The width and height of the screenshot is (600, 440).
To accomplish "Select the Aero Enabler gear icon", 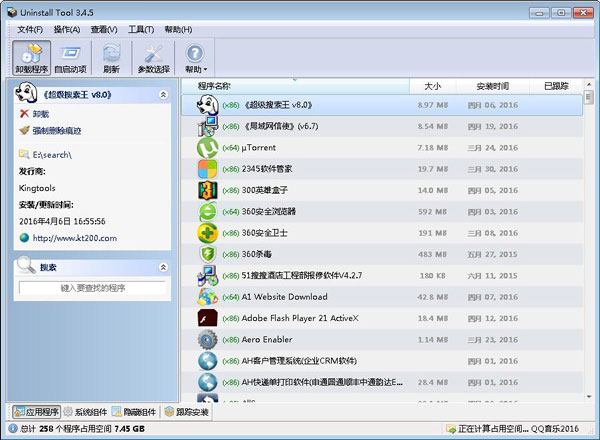I will point(207,339).
